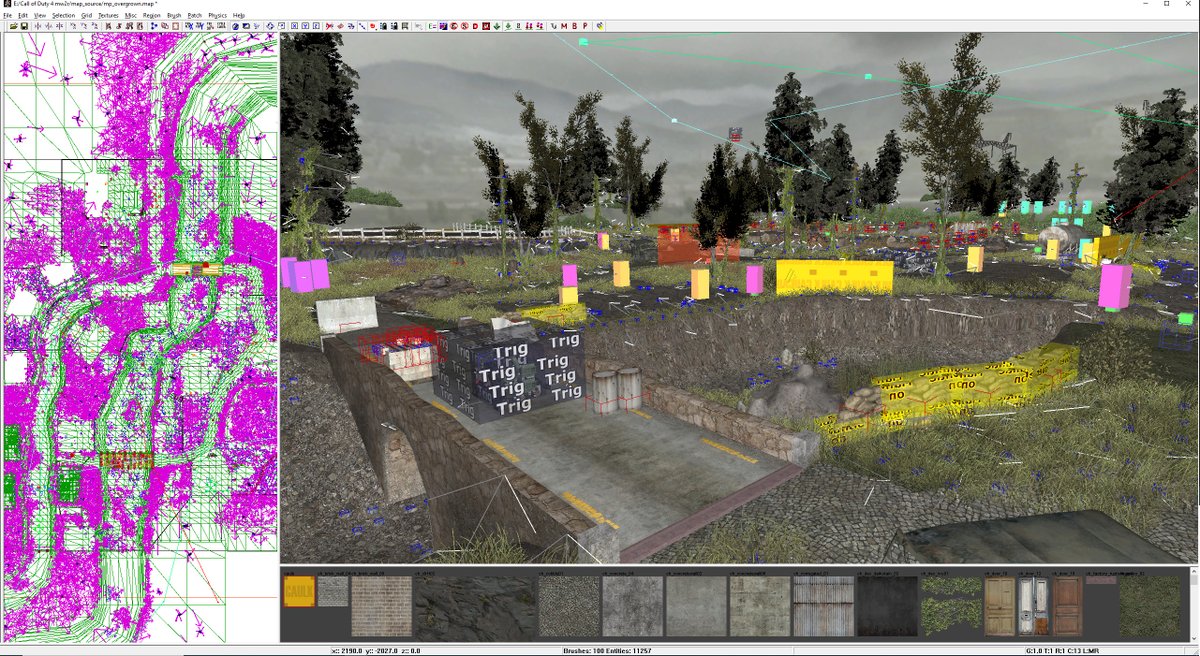
Task: Toggle the red P toolbar button
Action: pos(585,26)
